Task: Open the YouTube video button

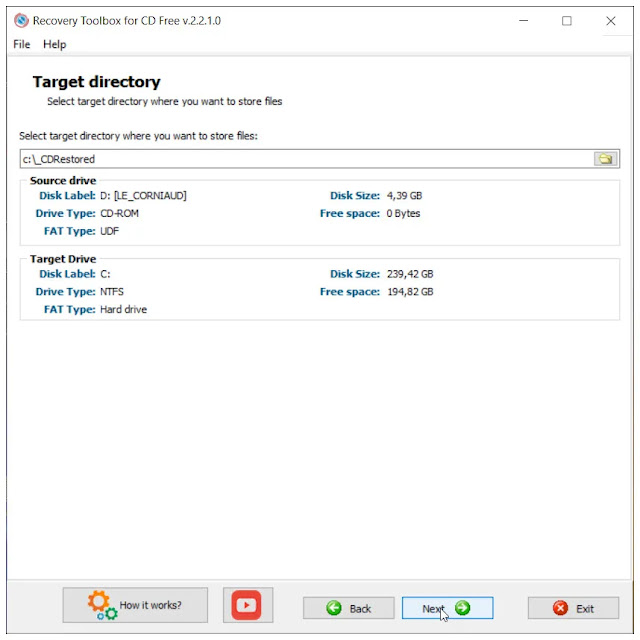Action: tap(248, 605)
